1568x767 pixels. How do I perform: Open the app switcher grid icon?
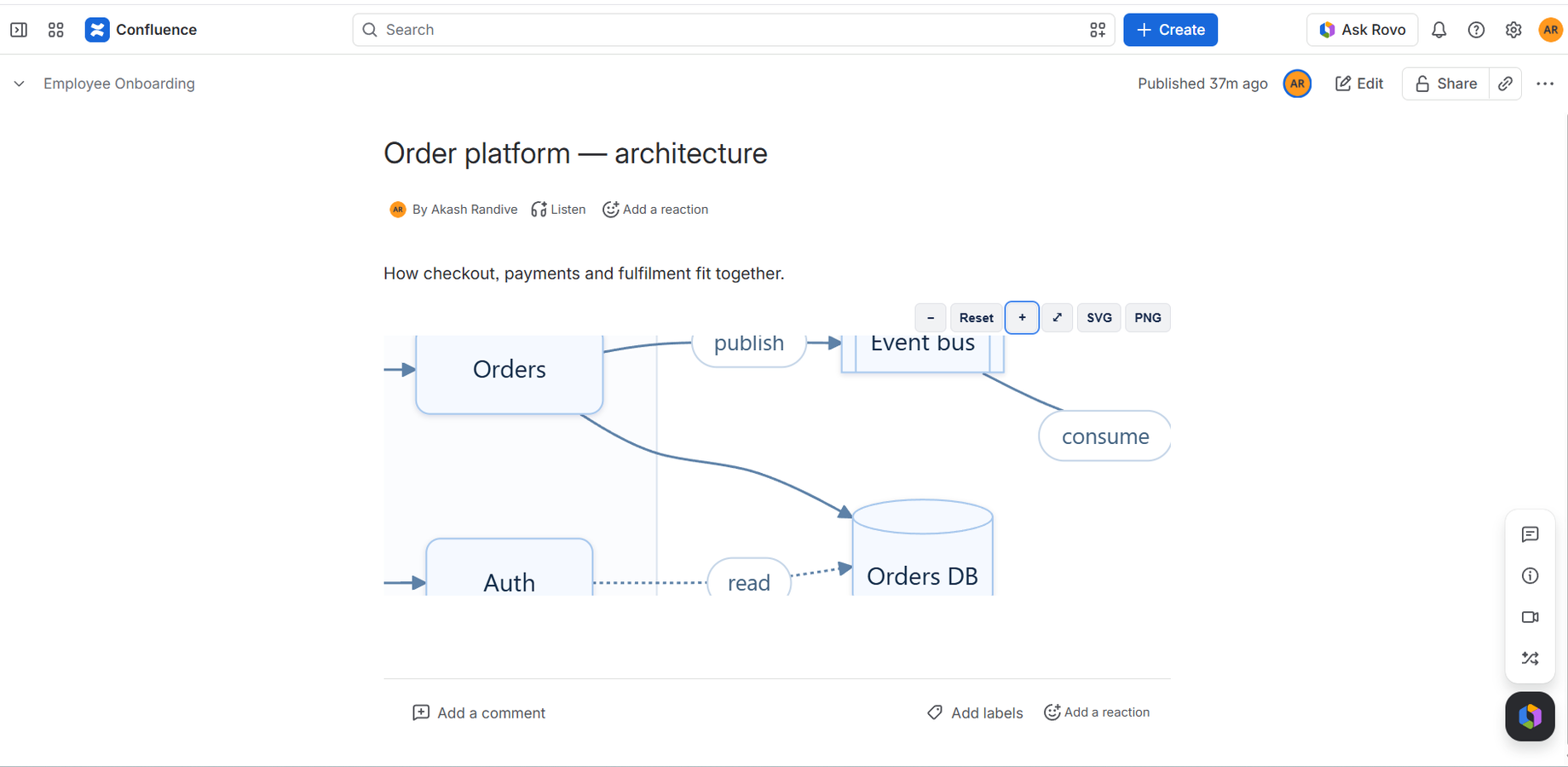point(56,30)
